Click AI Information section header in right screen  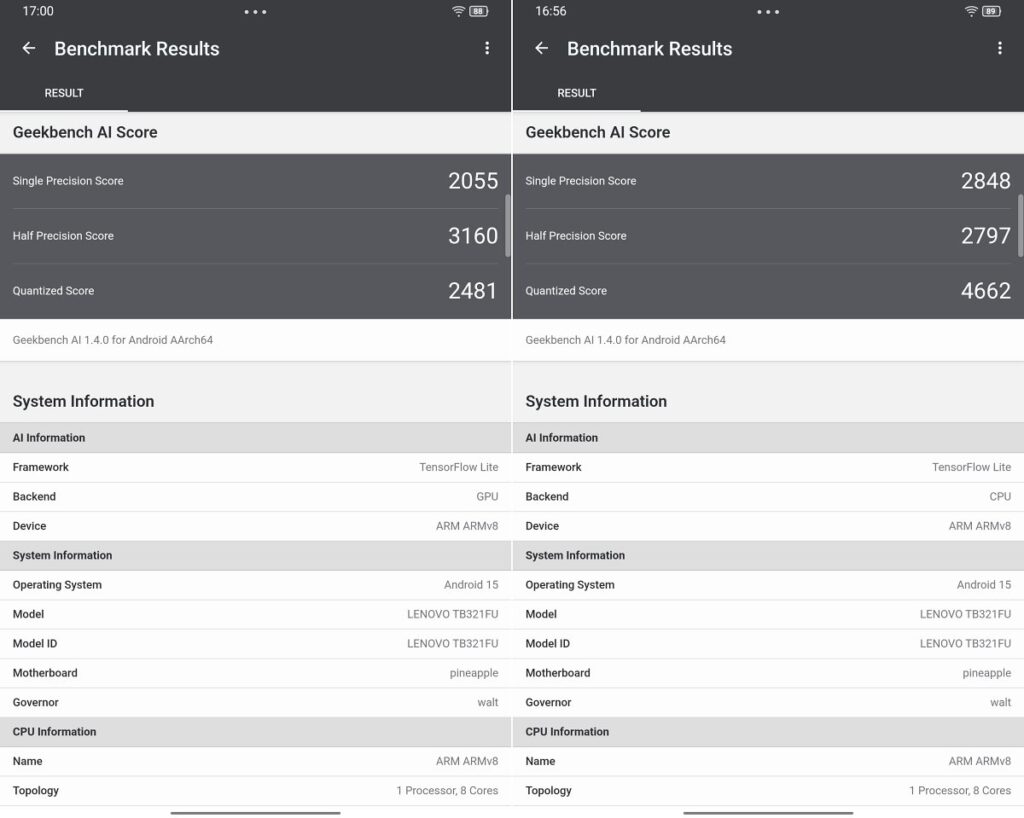coord(768,438)
